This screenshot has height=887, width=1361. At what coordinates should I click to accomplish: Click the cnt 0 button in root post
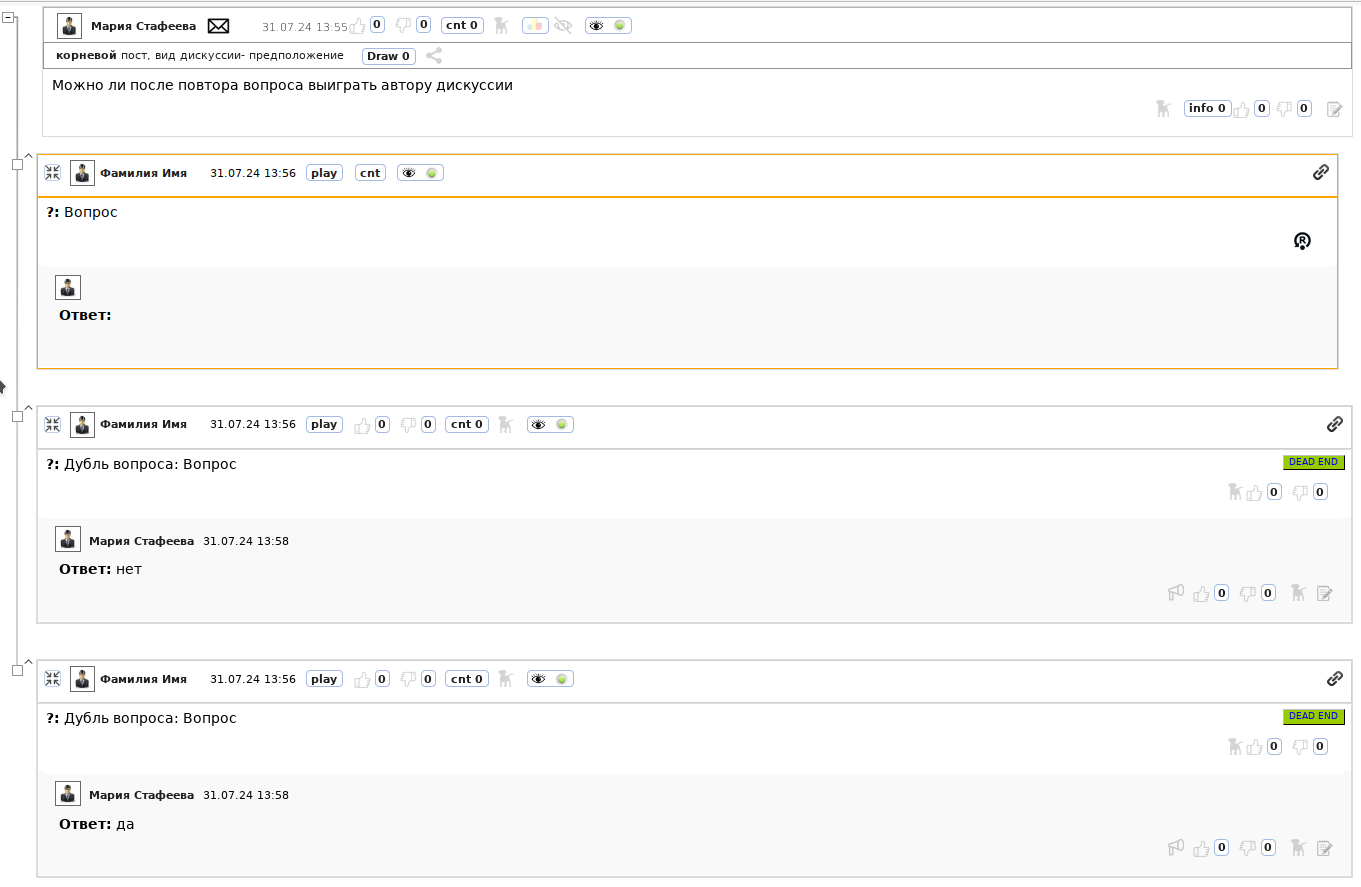coord(462,26)
